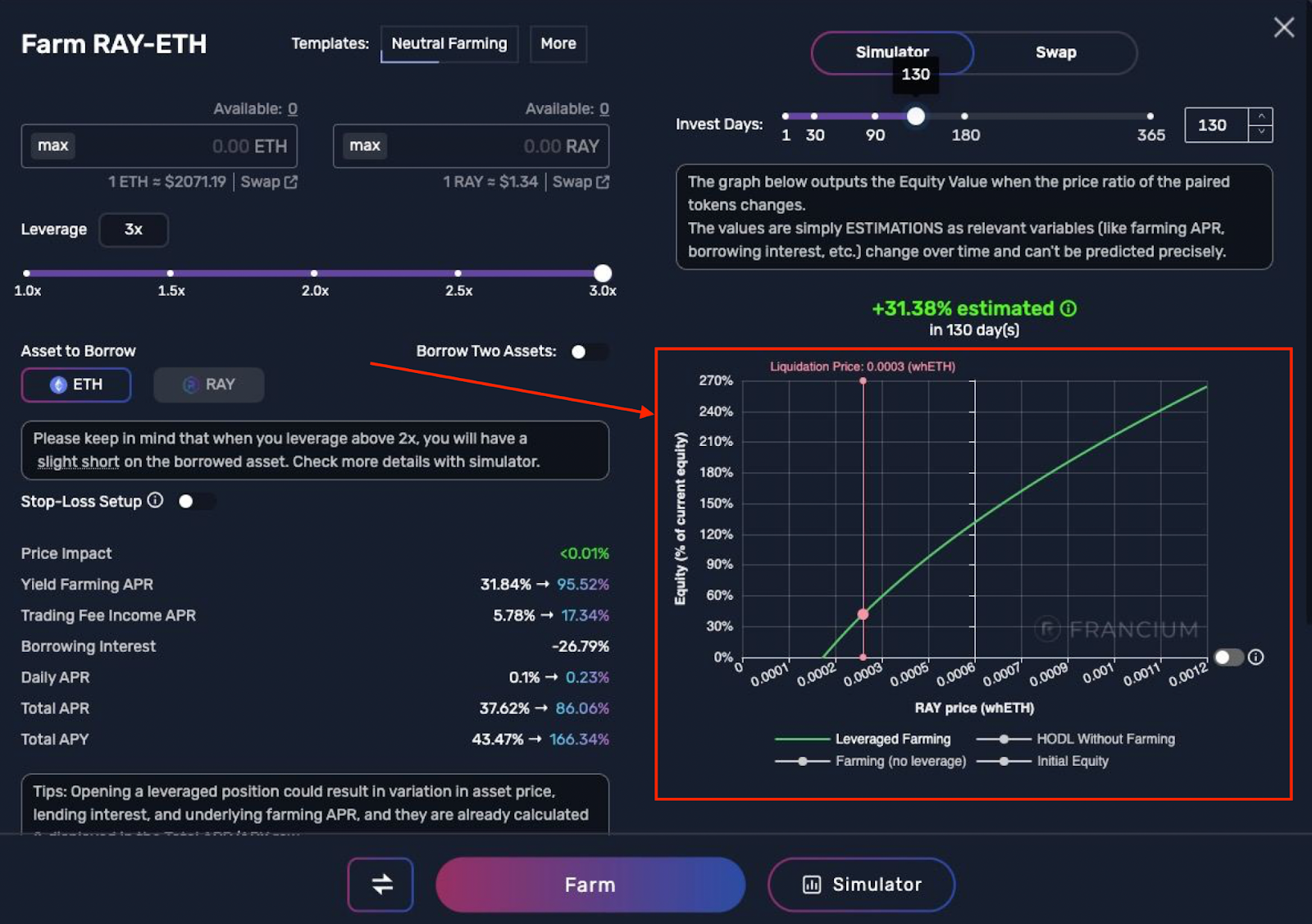Toggle Borrow Two Assets switch

pos(590,352)
